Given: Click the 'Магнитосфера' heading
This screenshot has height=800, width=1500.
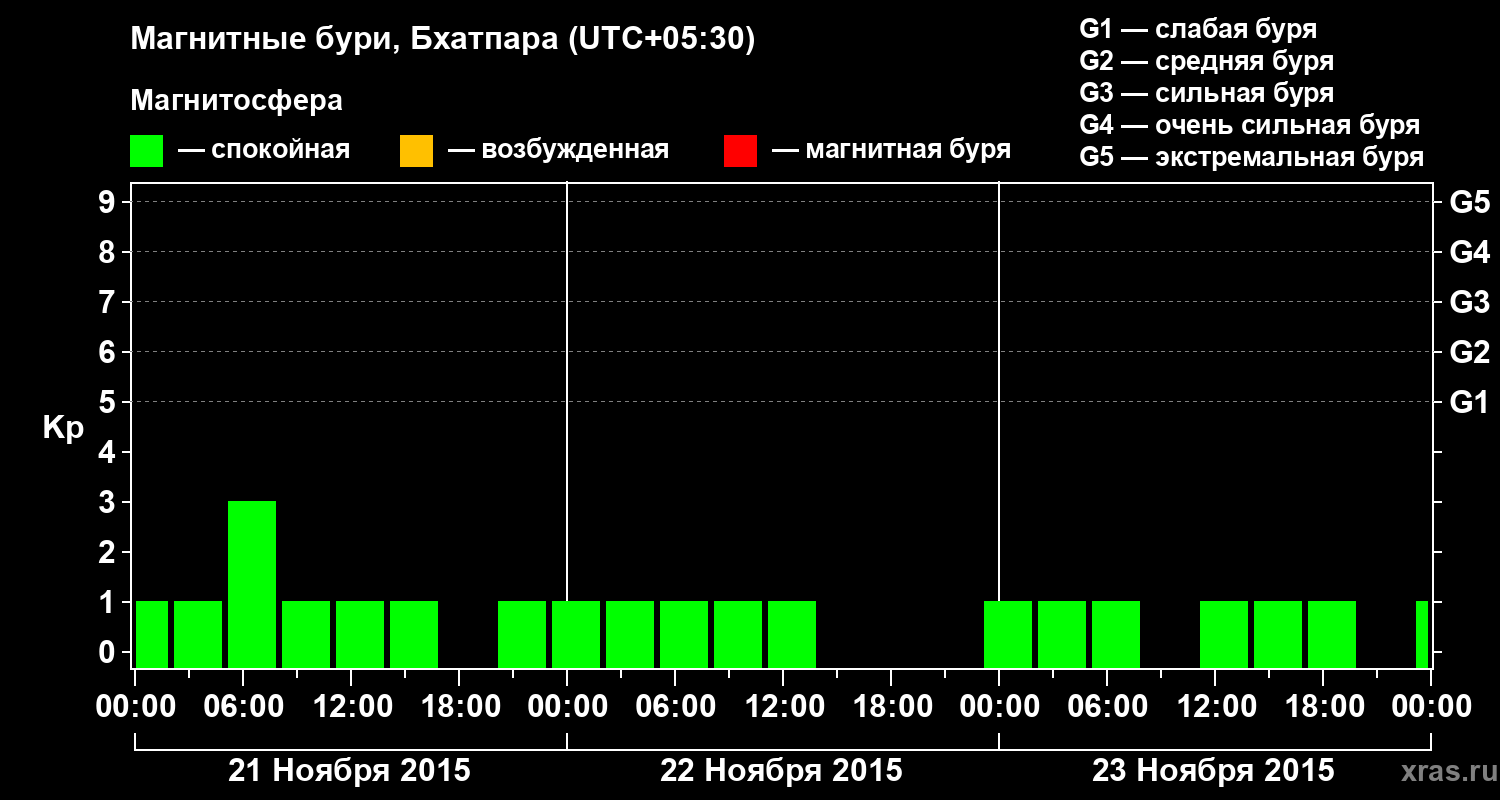Looking at the screenshot, I should pyautogui.click(x=236, y=101).
